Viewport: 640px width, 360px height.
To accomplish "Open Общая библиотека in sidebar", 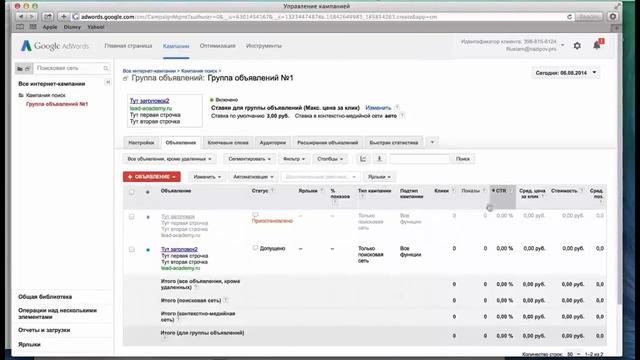I will pyautogui.click(x=45, y=297).
